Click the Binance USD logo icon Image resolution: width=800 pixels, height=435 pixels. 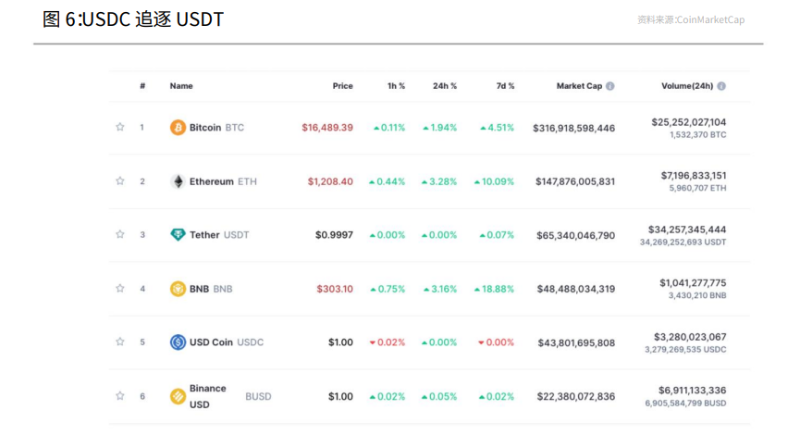[x=178, y=396]
